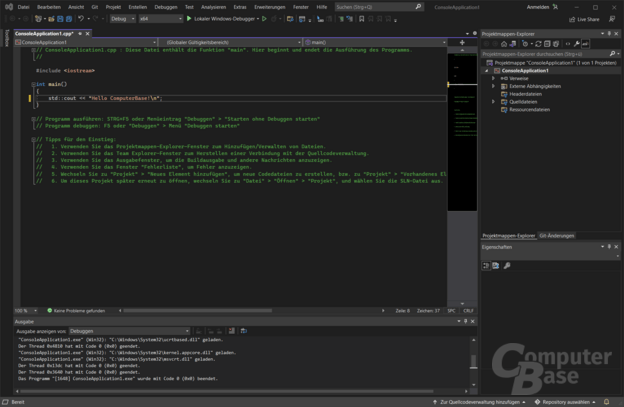Viewport: 624px width, 407px height.
Task: Select the Projektmappen-Explorer bottom tab
Action: 509,236
